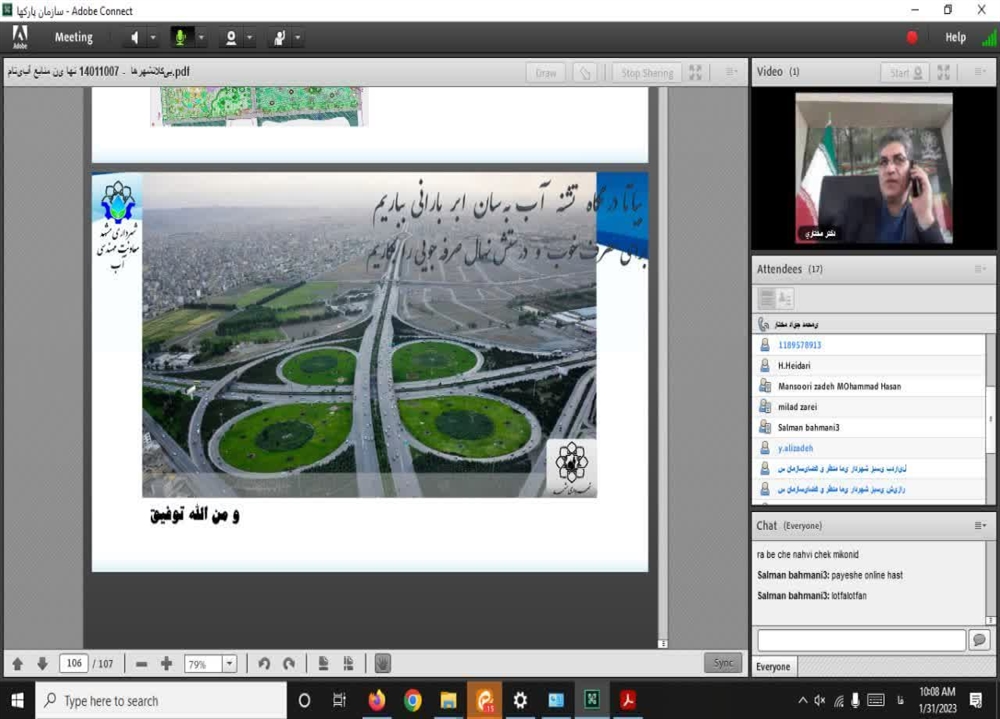Image resolution: width=1000 pixels, height=719 pixels.
Task: Click the chat message input field
Action: click(x=861, y=640)
